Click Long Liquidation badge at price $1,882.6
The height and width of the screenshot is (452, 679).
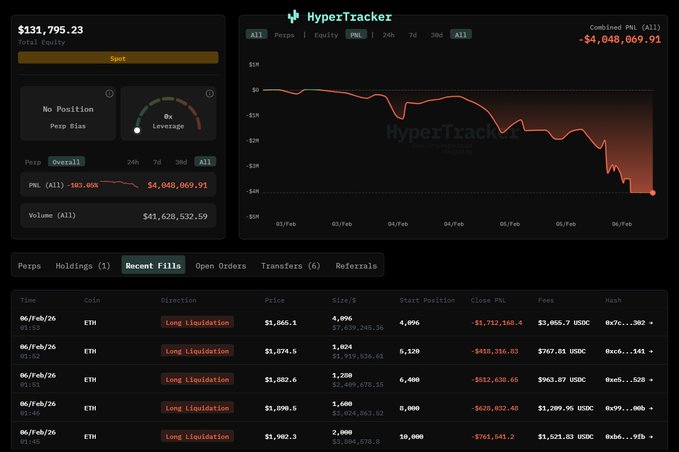(197, 380)
